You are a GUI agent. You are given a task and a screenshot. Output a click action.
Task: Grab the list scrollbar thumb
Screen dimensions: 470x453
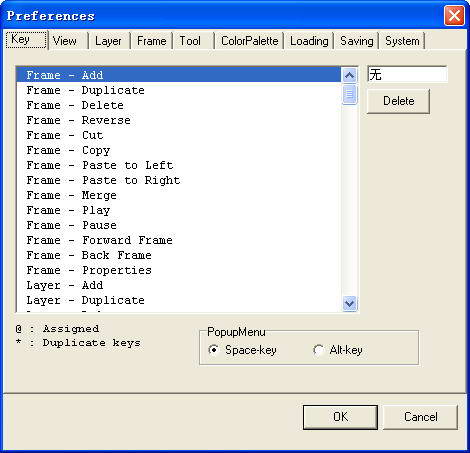pos(349,94)
